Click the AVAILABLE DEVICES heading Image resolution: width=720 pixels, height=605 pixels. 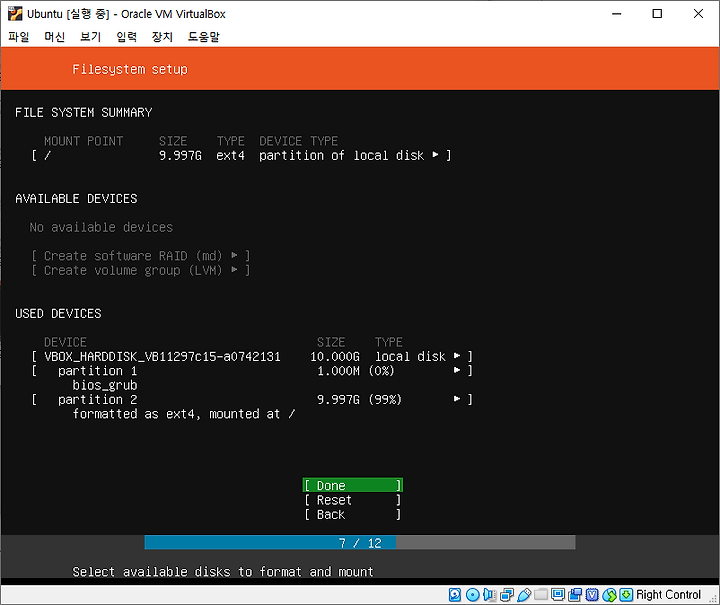click(76, 199)
